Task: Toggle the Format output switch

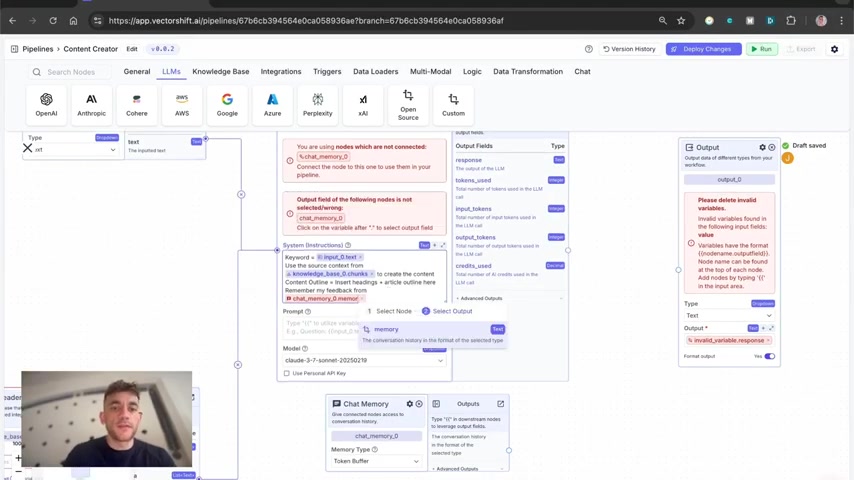Action: point(769,356)
